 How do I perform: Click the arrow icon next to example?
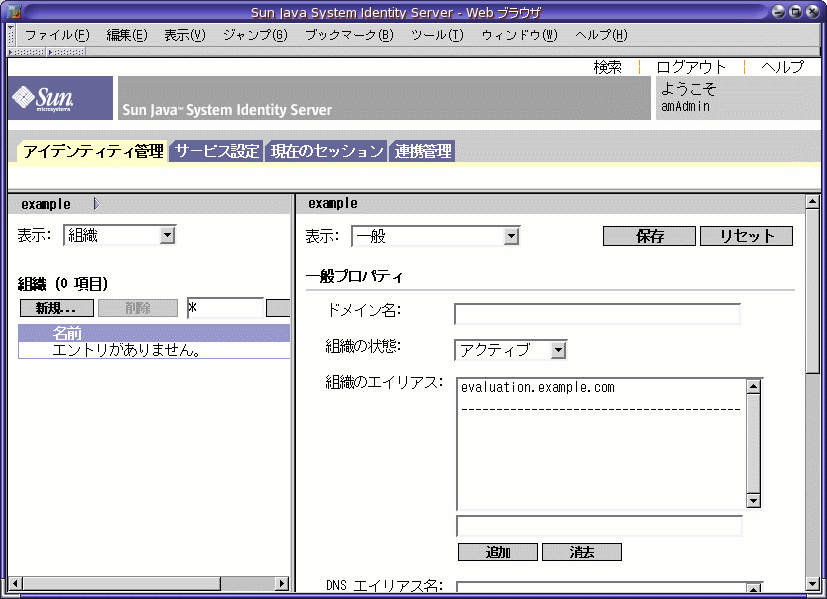click(97, 204)
